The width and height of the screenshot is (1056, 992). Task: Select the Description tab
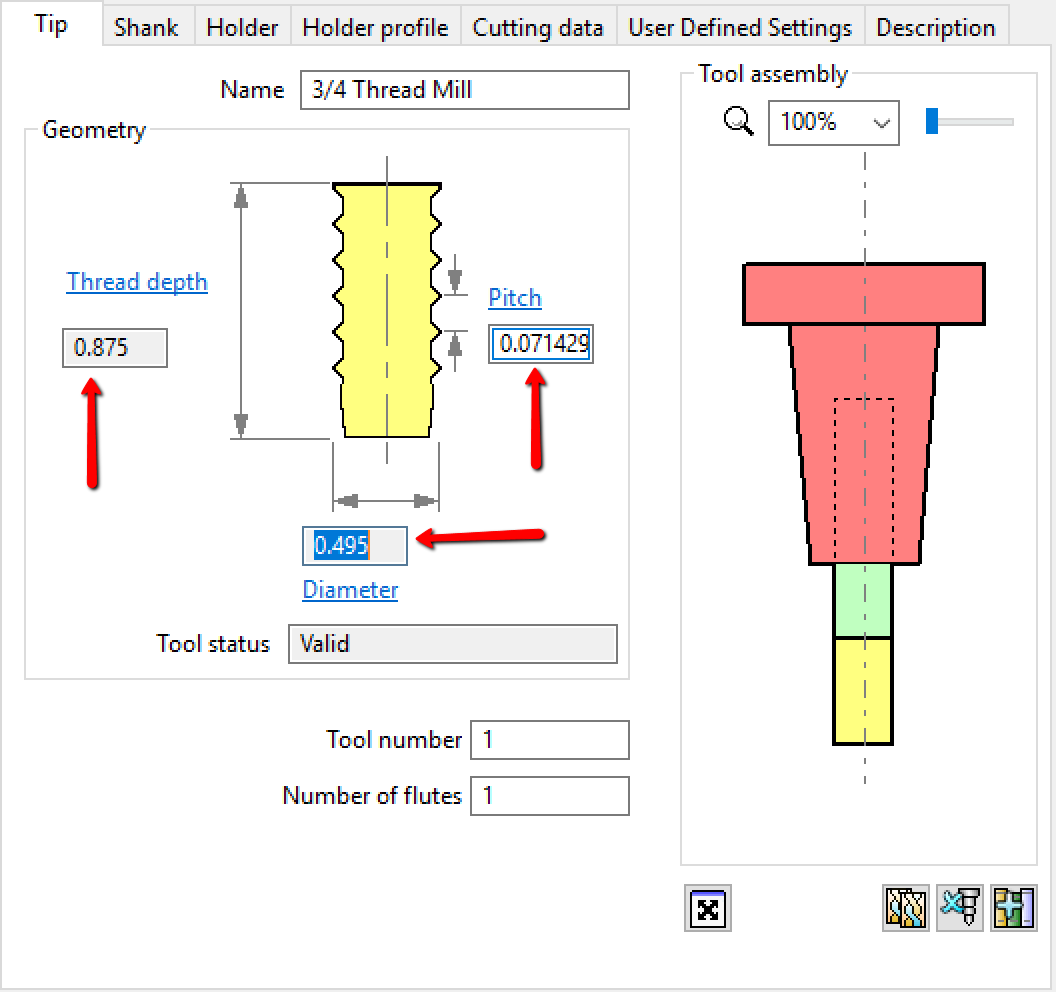pos(936,28)
